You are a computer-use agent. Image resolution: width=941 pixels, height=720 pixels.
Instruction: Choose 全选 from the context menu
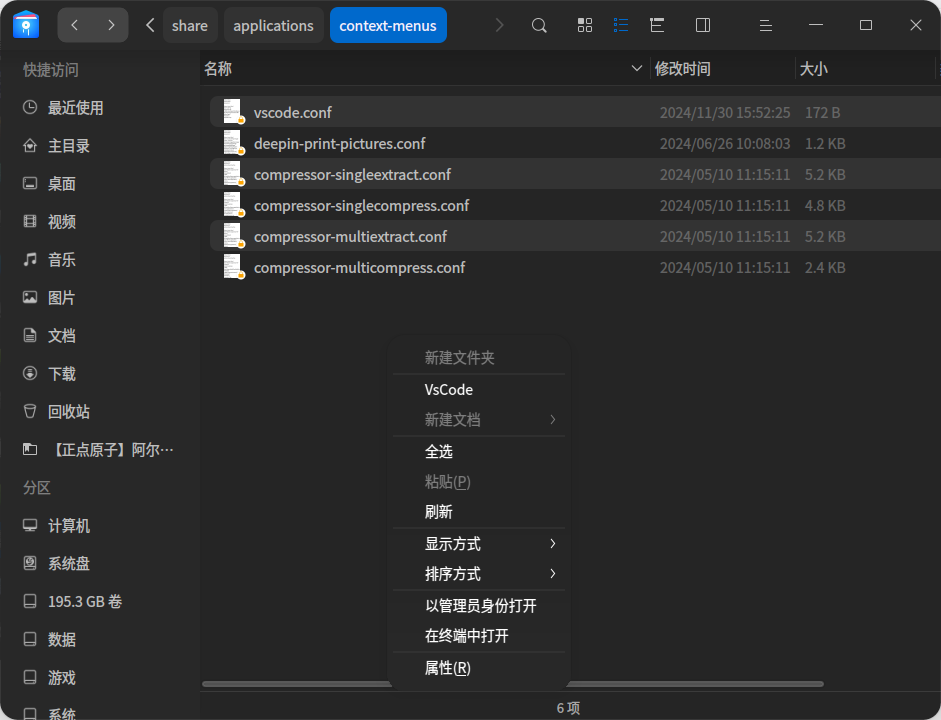coord(479,451)
